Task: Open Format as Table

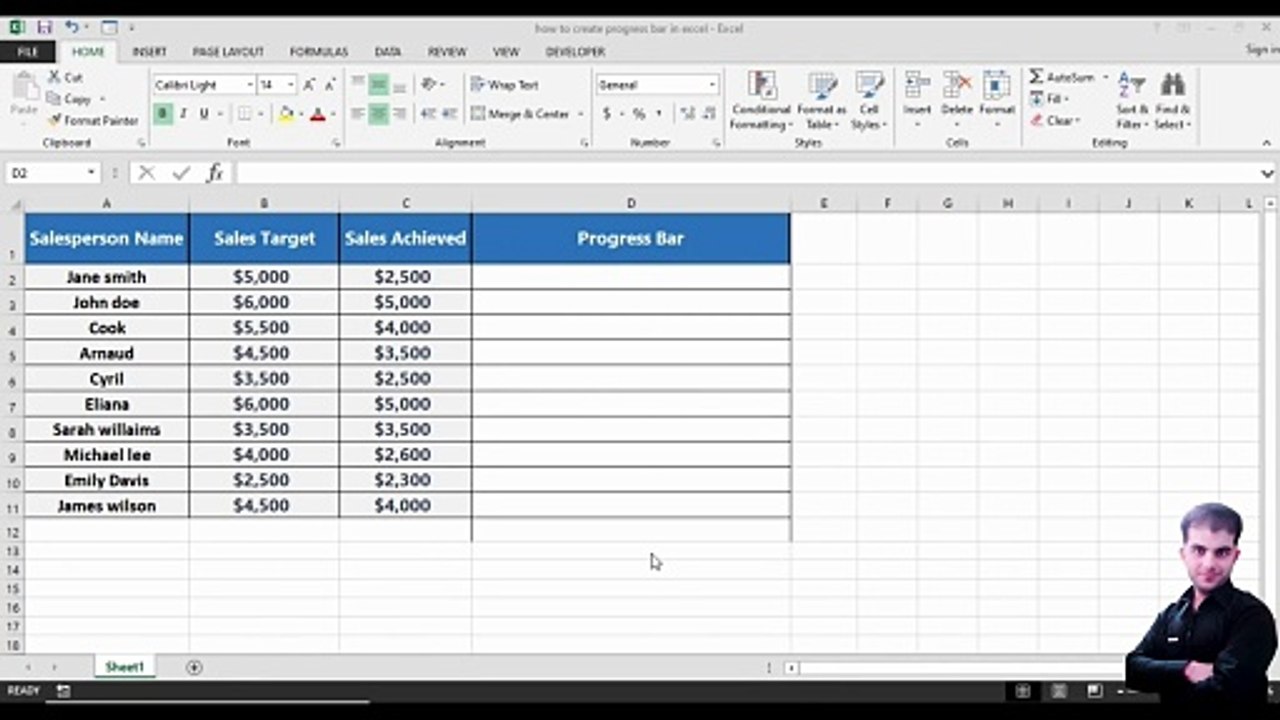Action: [821, 101]
